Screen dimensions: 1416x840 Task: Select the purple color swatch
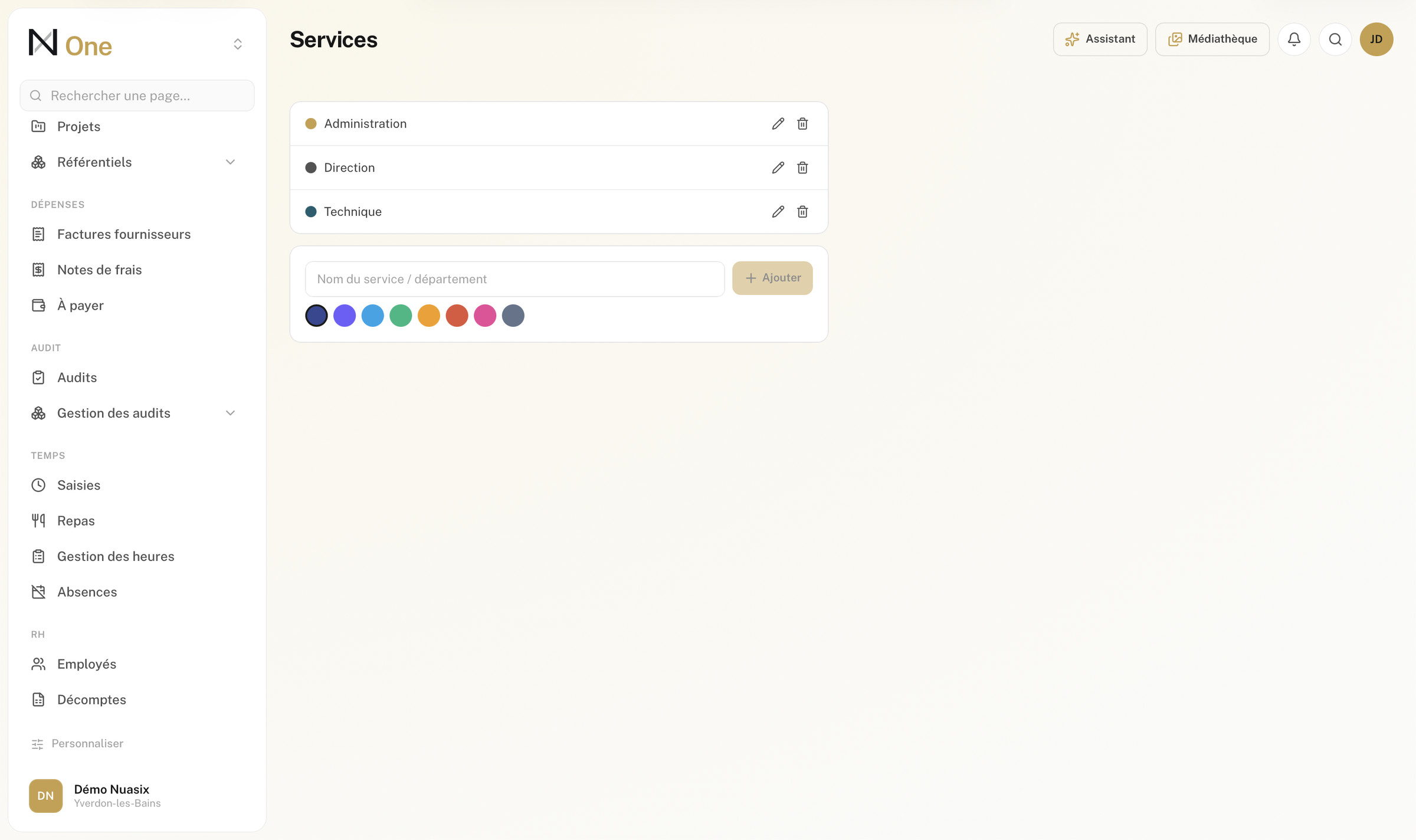click(x=345, y=316)
